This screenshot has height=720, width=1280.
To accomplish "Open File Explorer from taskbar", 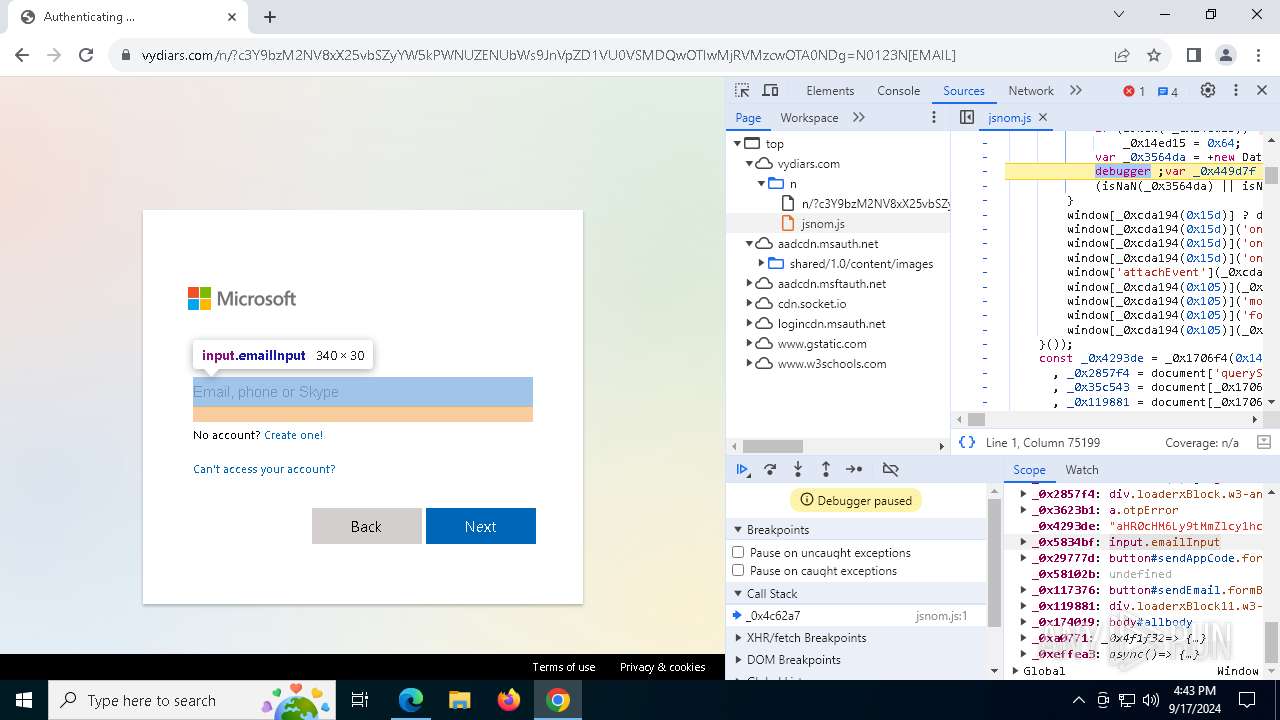I will point(460,700).
